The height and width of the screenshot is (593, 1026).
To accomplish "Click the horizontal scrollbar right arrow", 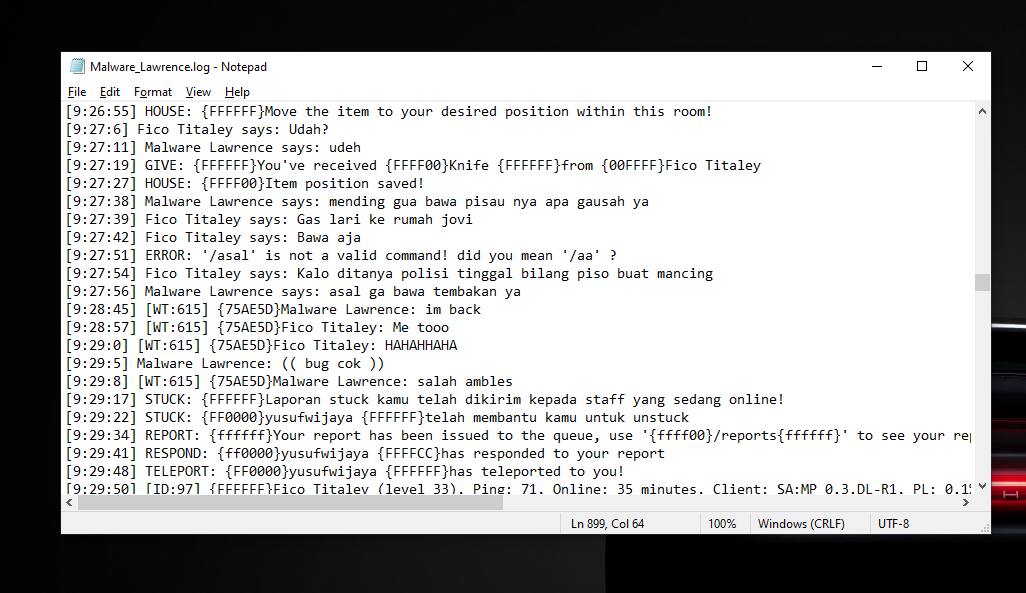I will pos(965,503).
